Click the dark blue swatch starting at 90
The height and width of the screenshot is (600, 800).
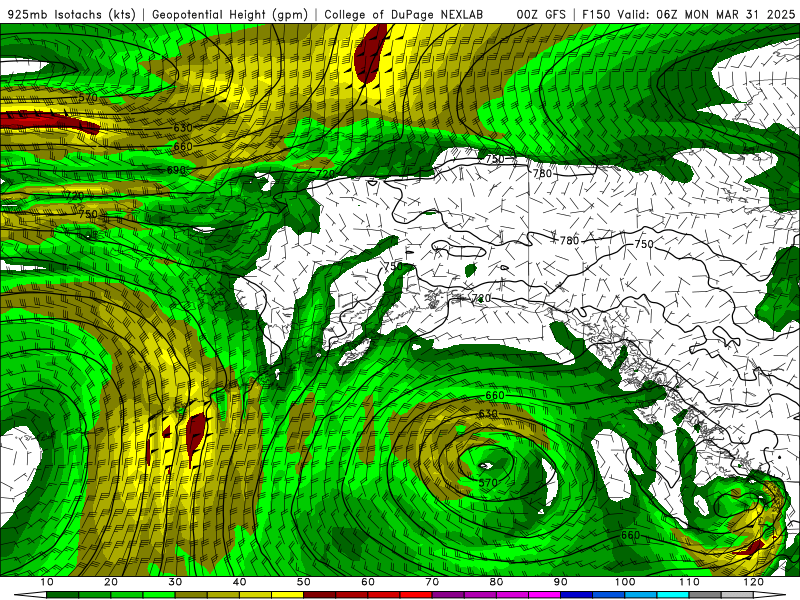point(577,595)
